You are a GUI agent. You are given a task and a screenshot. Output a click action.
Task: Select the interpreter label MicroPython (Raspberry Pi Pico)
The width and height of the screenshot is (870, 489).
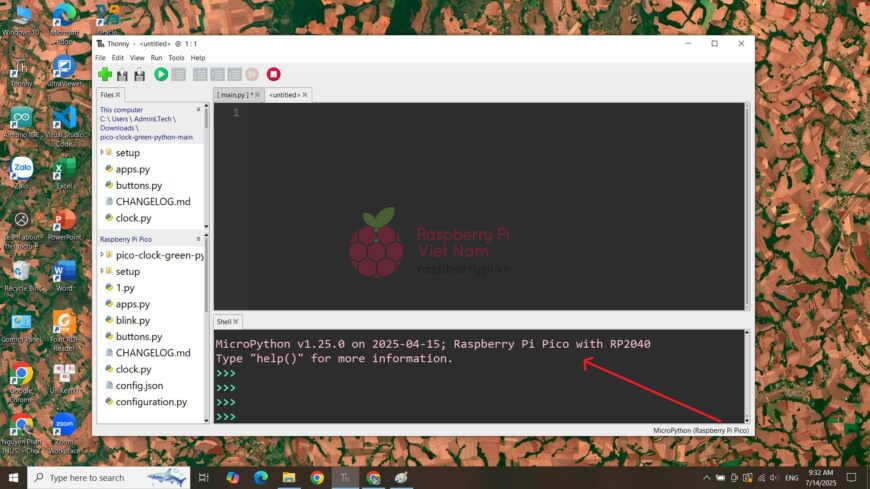[x=700, y=430]
